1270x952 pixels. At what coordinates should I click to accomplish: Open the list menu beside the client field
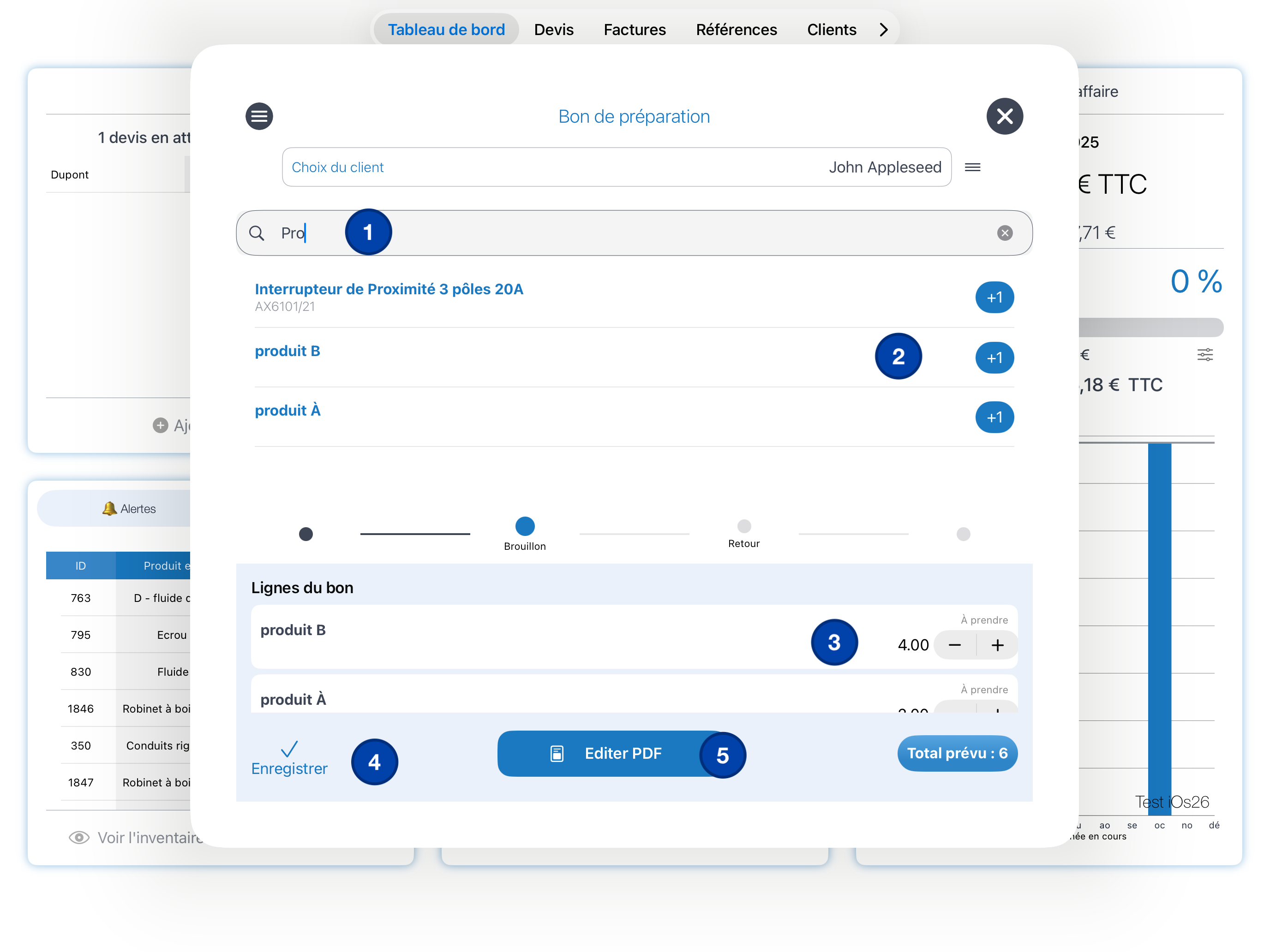972,167
